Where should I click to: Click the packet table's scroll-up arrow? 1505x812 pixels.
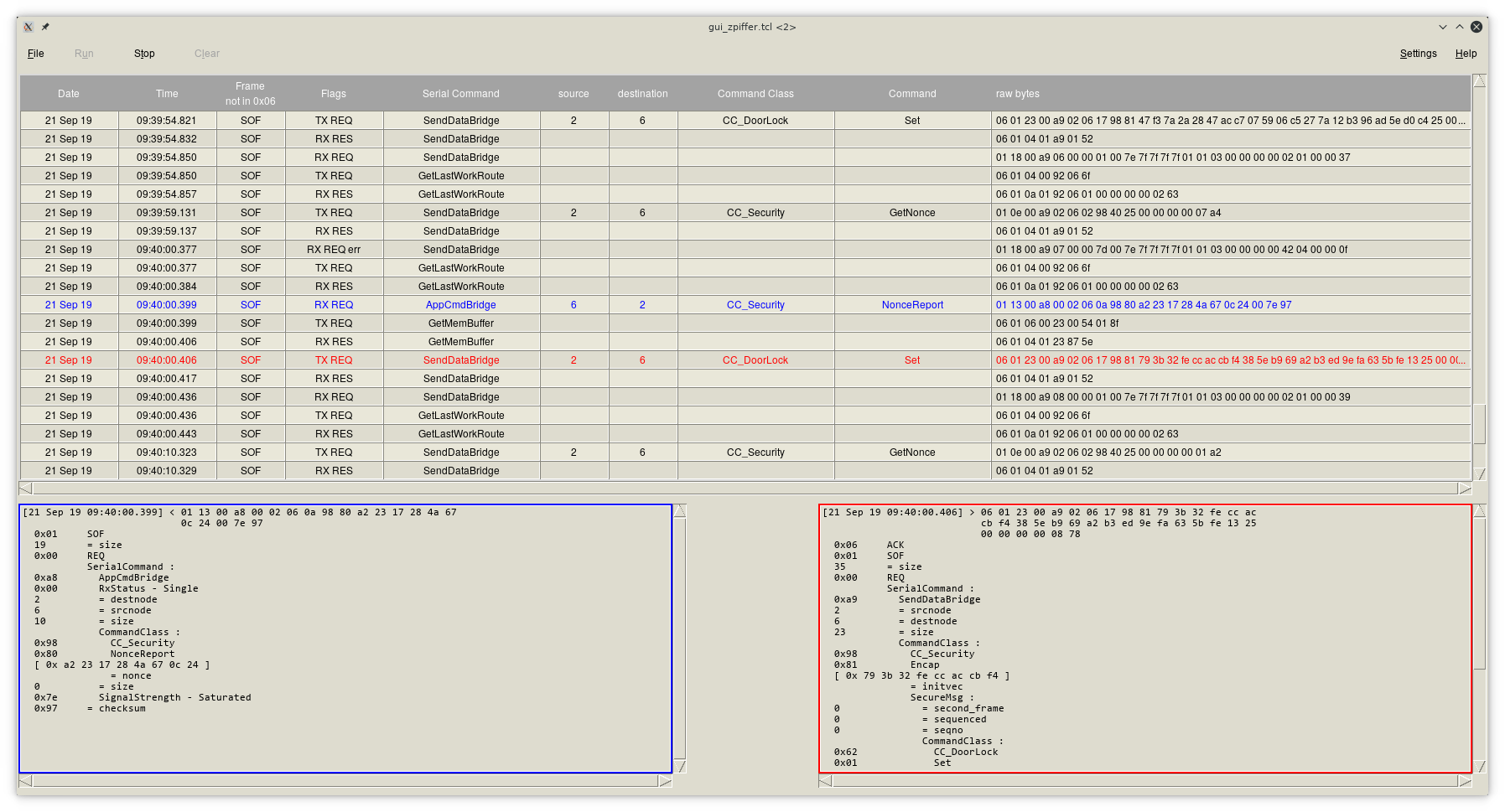coord(1479,81)
